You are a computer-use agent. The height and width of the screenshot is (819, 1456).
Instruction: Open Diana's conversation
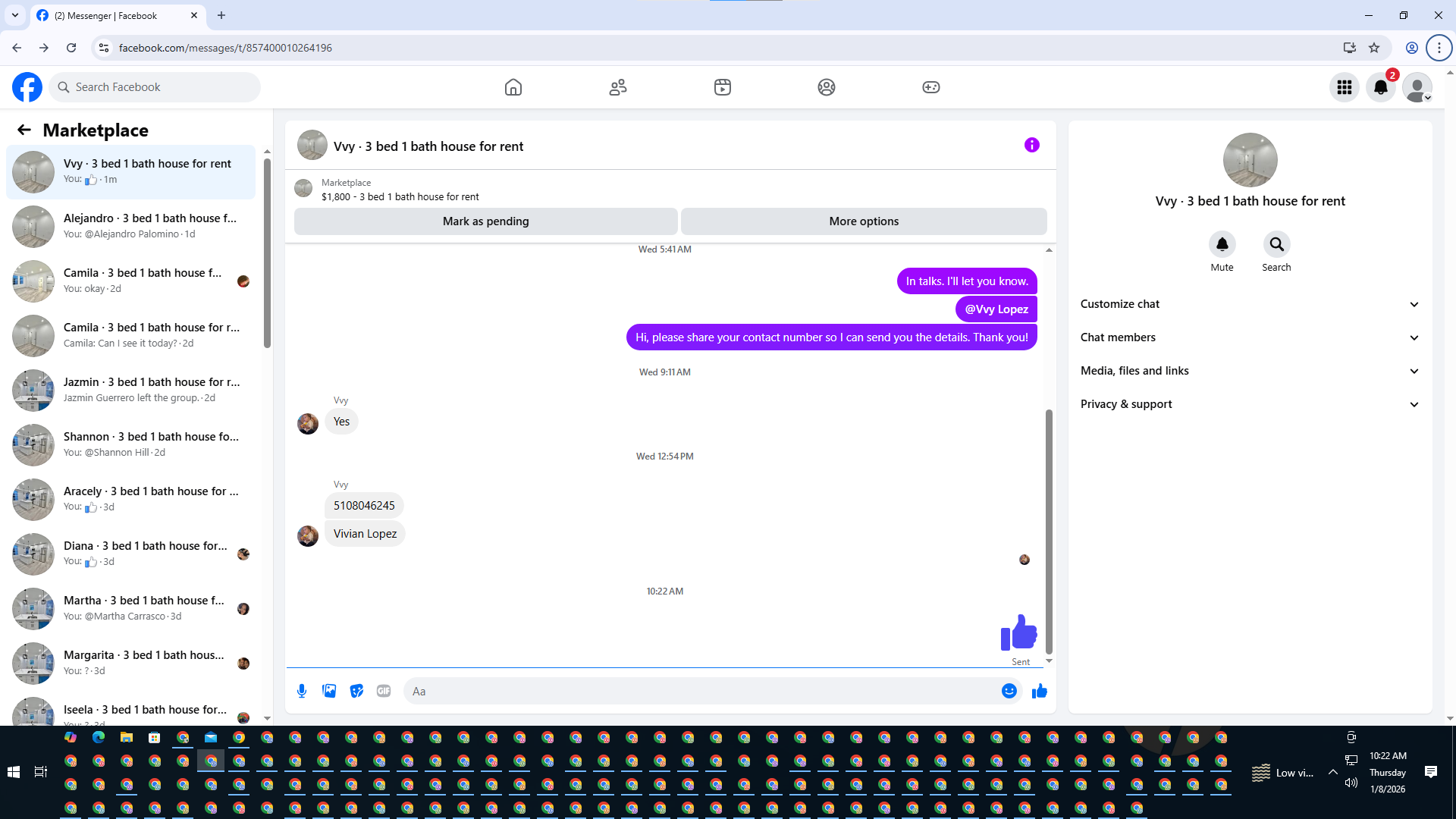pyautogui.click(x=130, y=554)
